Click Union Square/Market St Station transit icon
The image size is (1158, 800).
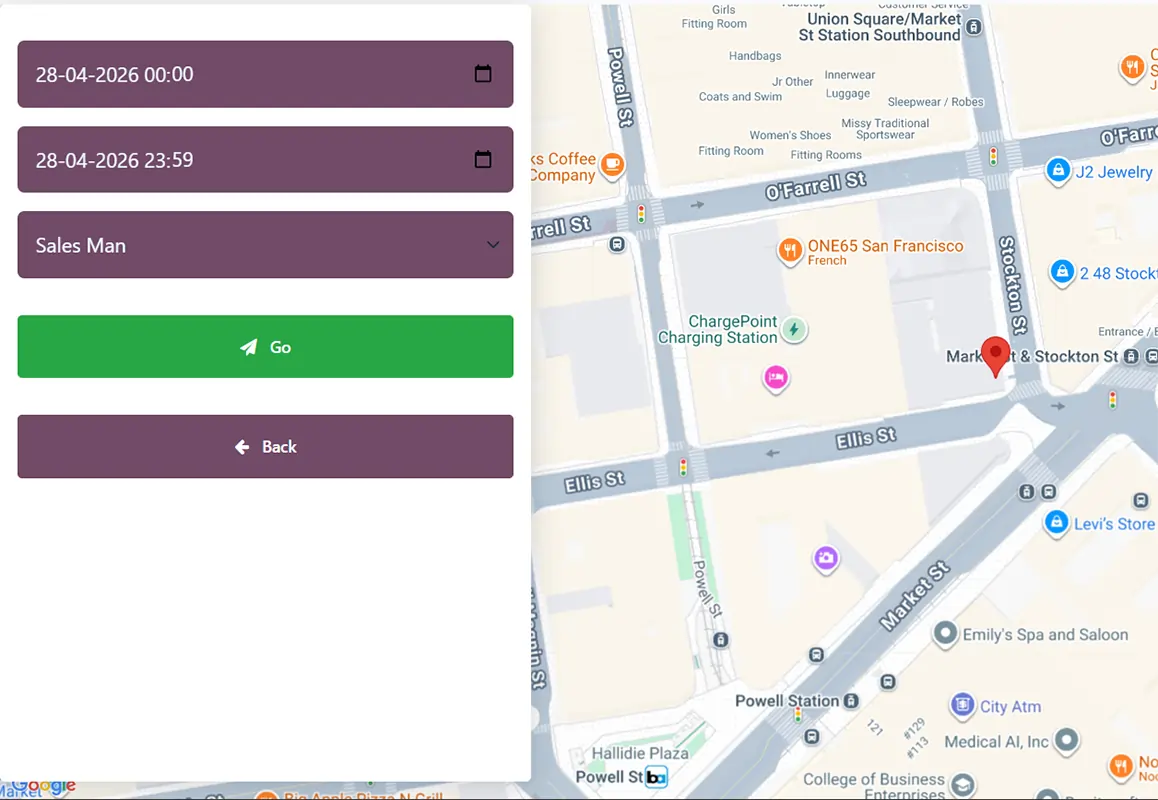coord(974,27)
